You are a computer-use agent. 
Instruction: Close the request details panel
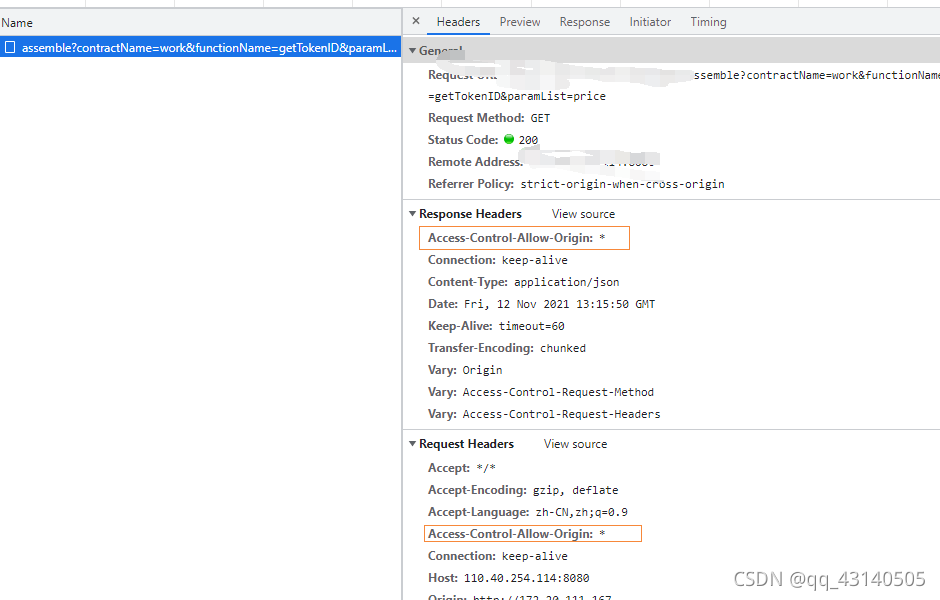pyautogui.click(x=416, y=22)
